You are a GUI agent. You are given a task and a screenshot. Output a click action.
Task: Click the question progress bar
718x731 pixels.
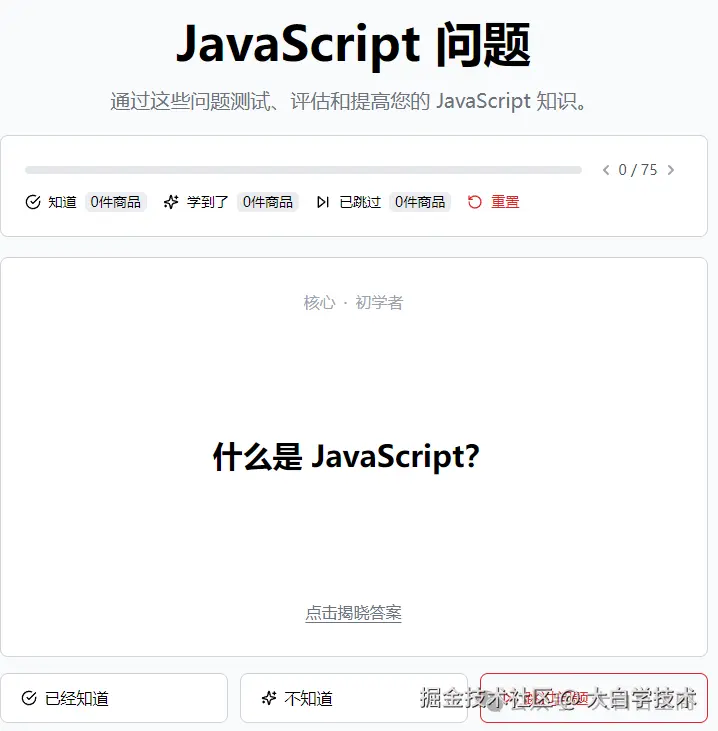click(304, 170)
